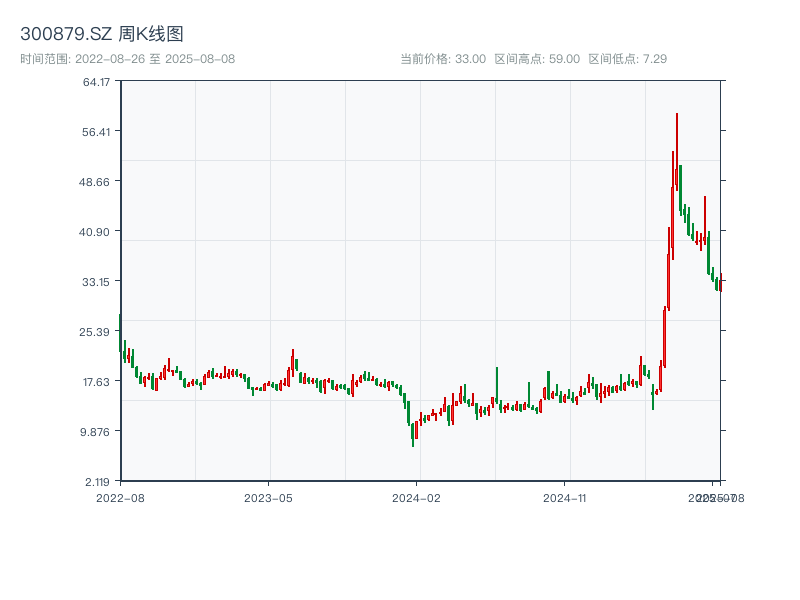This screenshot has width=800, height=600.
Task: Click the first green candlestick at 2022-08
Action: point(120,333)
